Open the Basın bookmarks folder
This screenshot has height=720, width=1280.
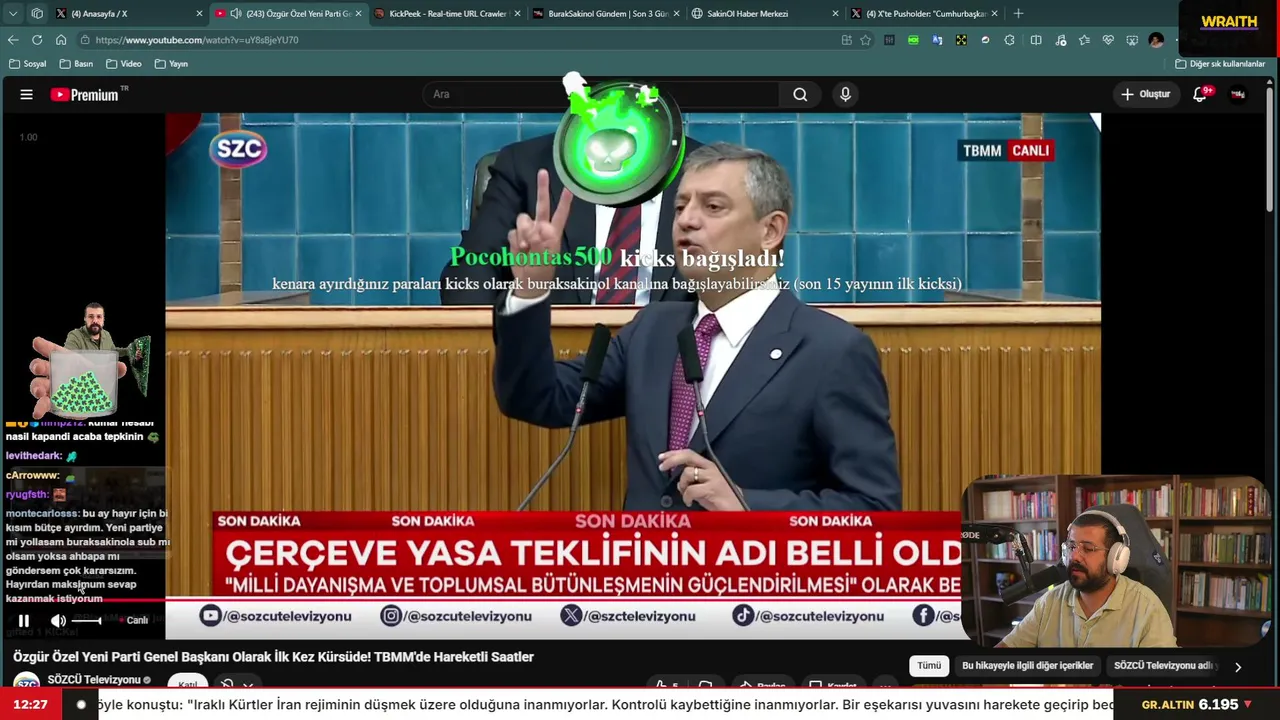[76, 64]
